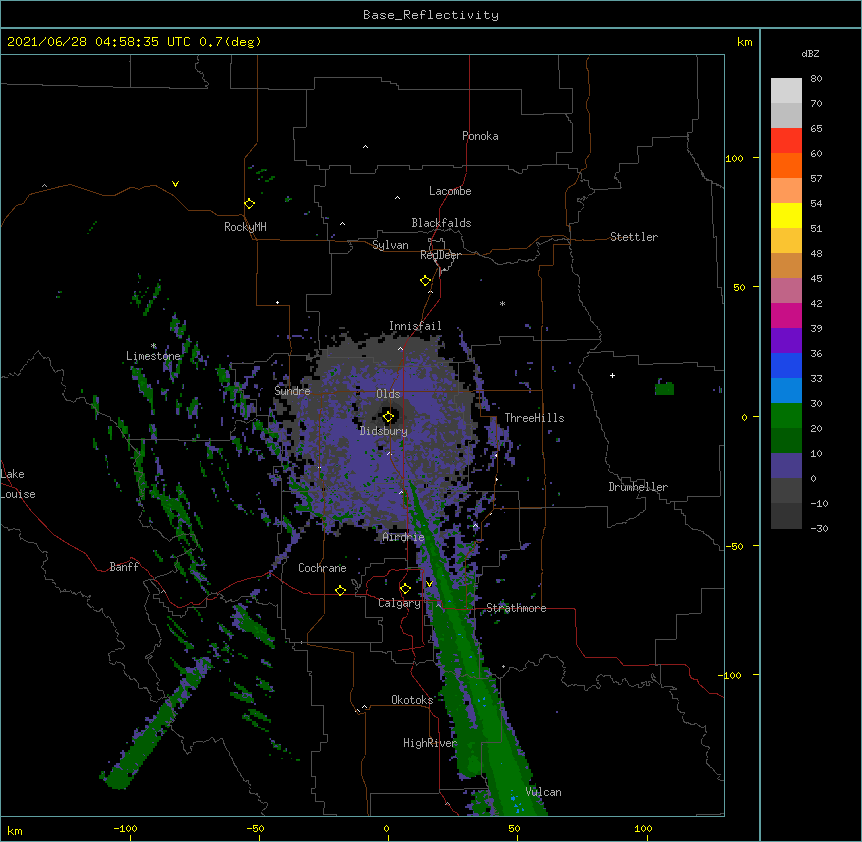Click the -100 tick label on bottom axis

click(x=125, y=828)
